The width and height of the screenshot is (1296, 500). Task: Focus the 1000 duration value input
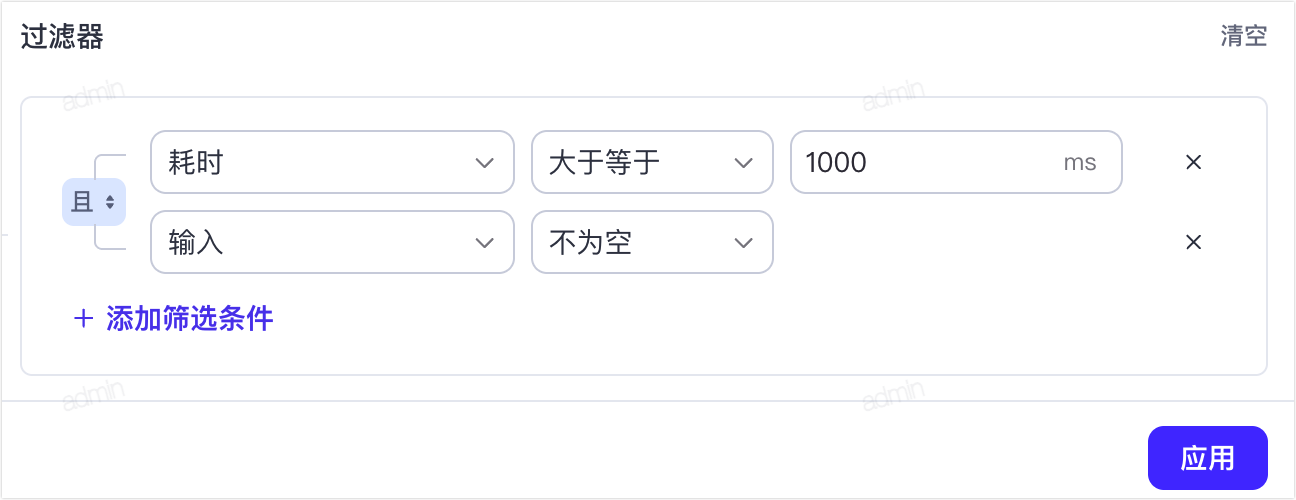[x=956, y=162]
